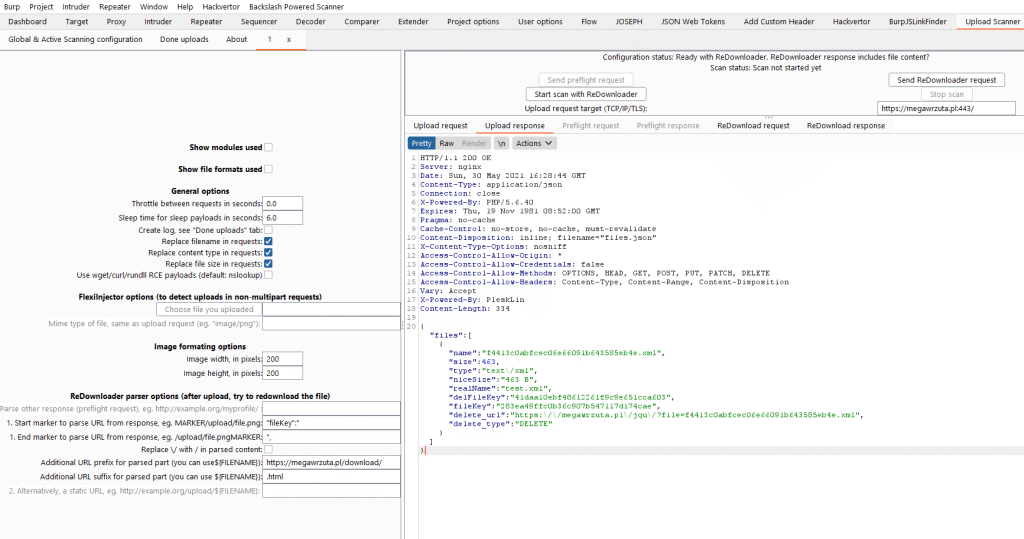Click Choose file you uploaded button
The height and width of the screenshot is (539, 1024).
tap(209, 310)
